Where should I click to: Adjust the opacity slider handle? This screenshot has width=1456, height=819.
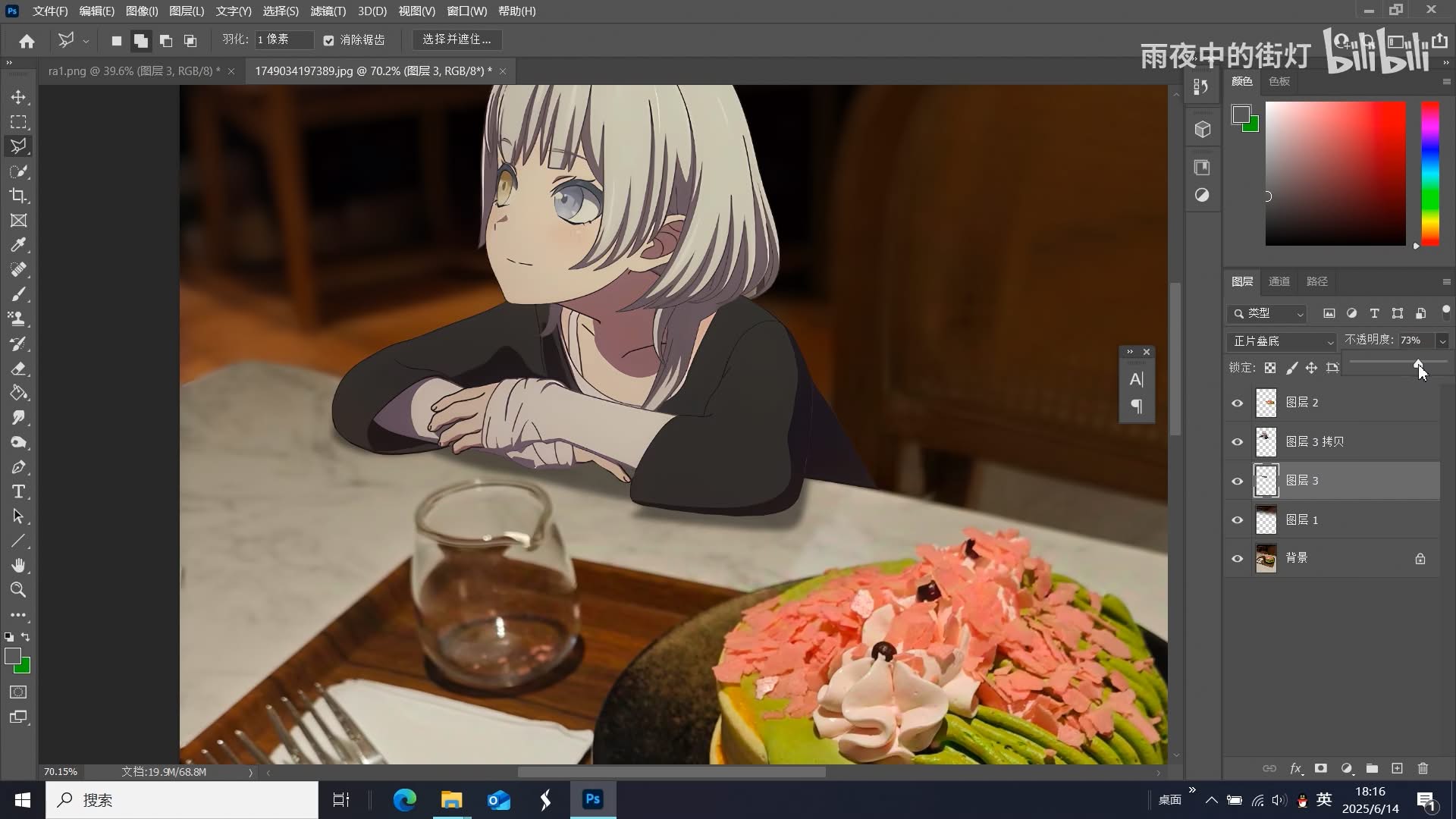(x=1418, y=364)
